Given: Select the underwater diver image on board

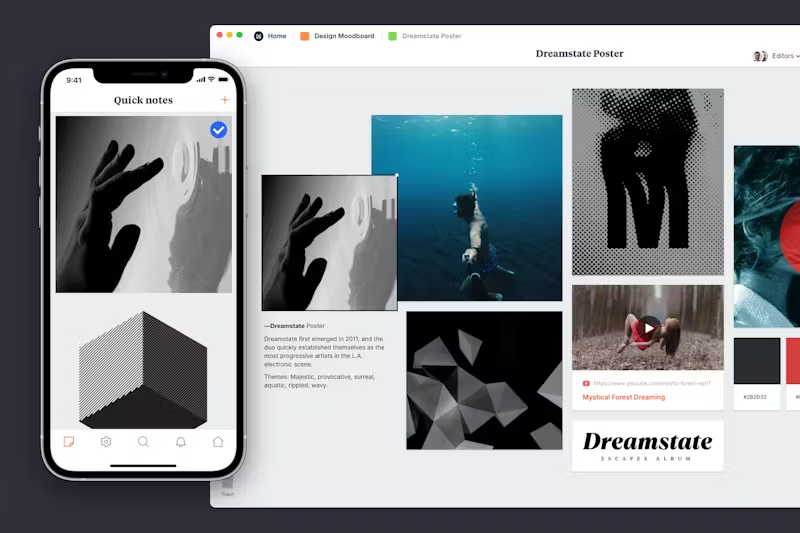Looking at the screenshot, I should (467, 207).
